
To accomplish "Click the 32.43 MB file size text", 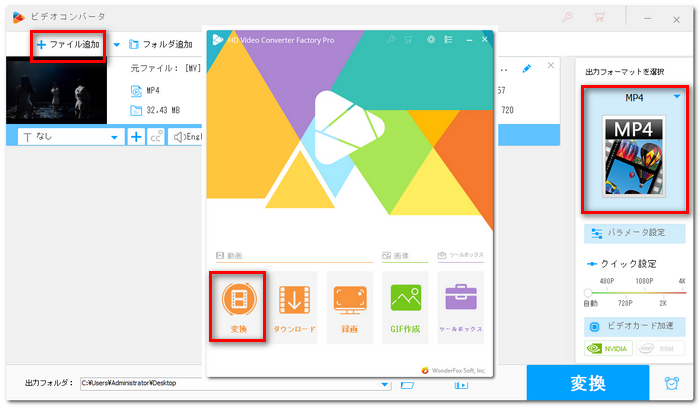I will pyautogui.click(x=163, y=110).
